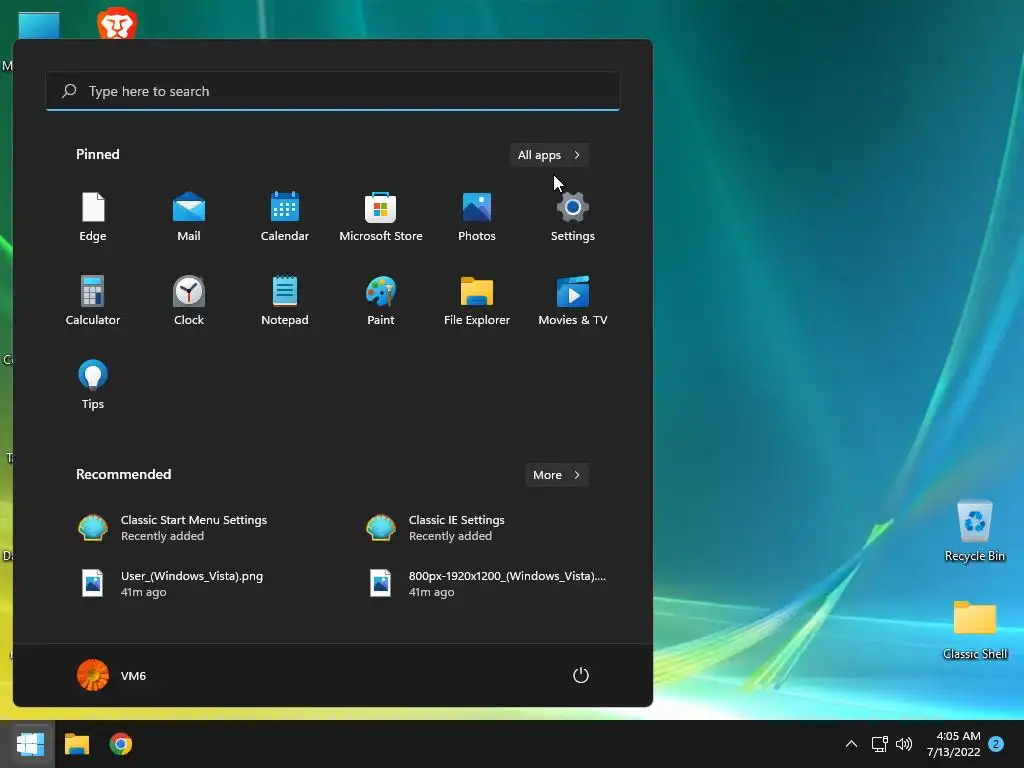
Task: Select the Classic Shell desktop folder
Action: tap(974, 630)
